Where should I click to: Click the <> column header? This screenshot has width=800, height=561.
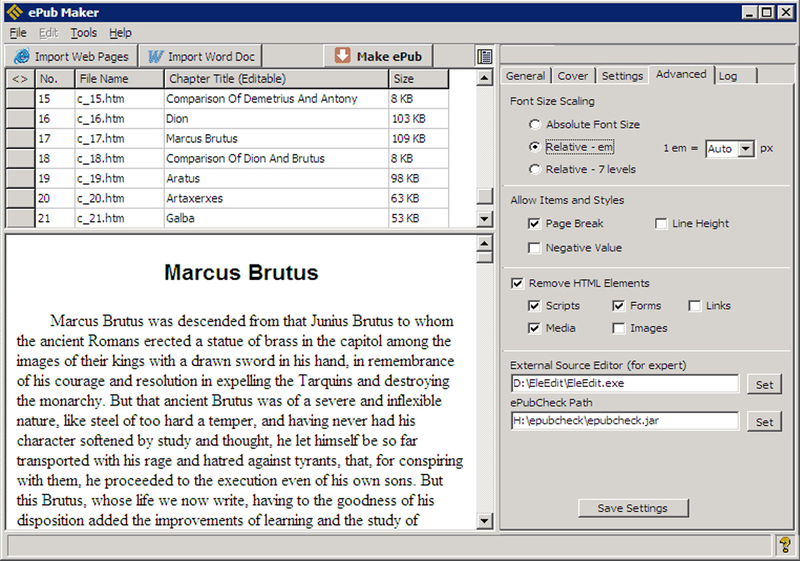(x=20, y=79)
